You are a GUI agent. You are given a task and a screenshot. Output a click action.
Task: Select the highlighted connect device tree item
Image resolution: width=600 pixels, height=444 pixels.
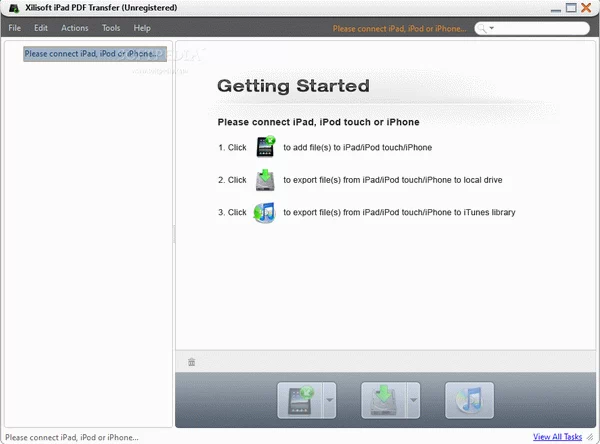90,54
